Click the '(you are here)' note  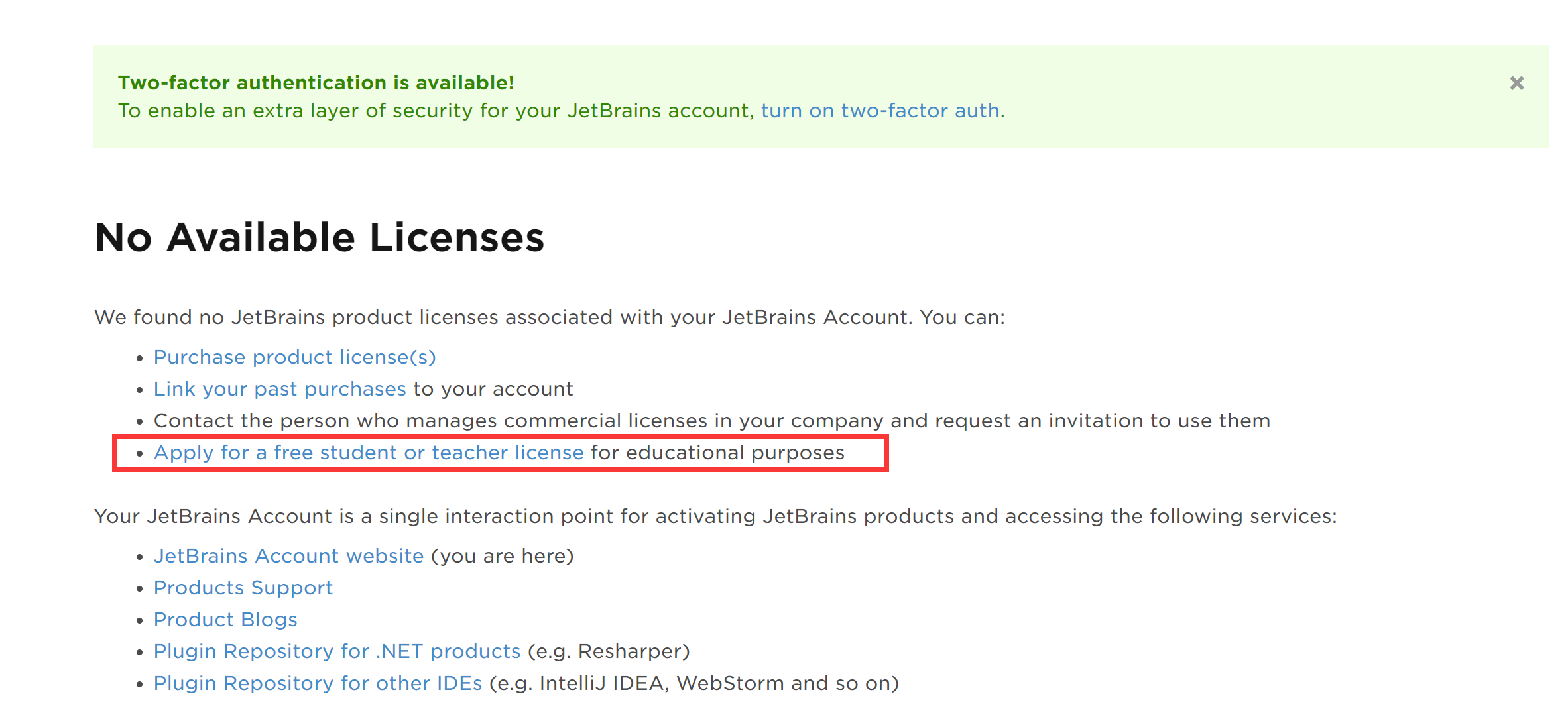pyautogui.click(x=503, y=556)
